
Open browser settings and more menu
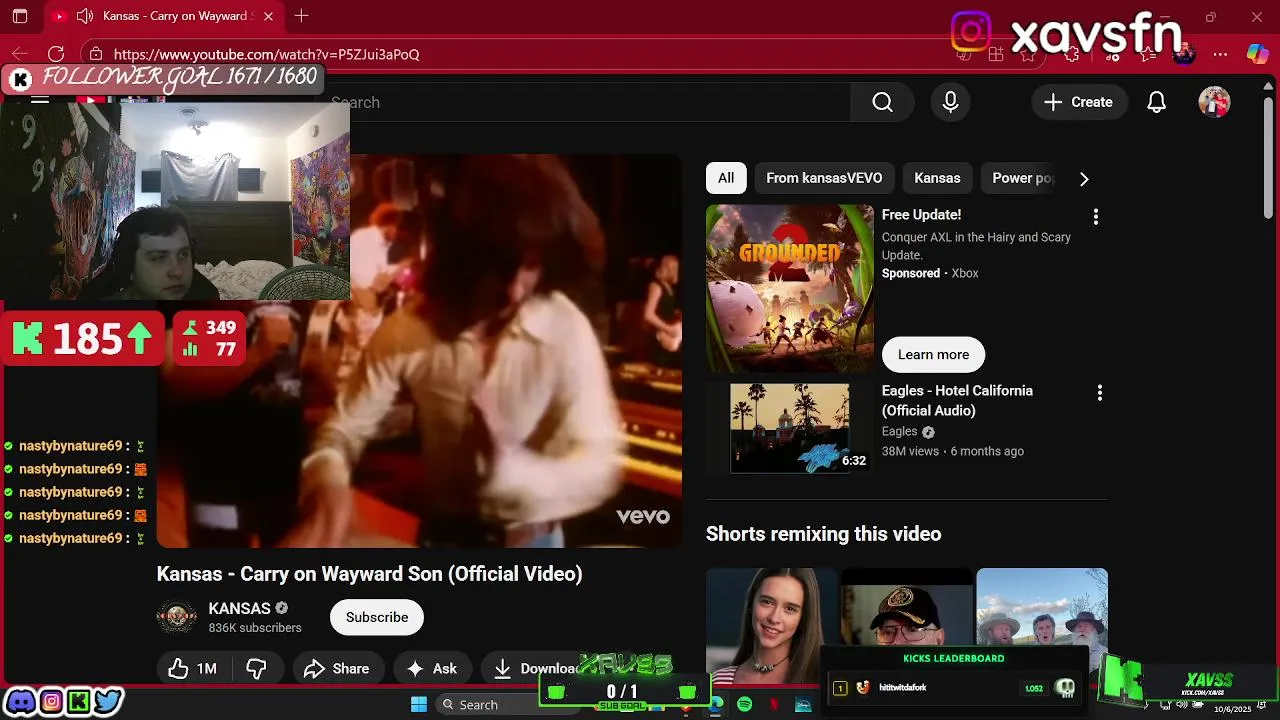[x=1220, y=54]
